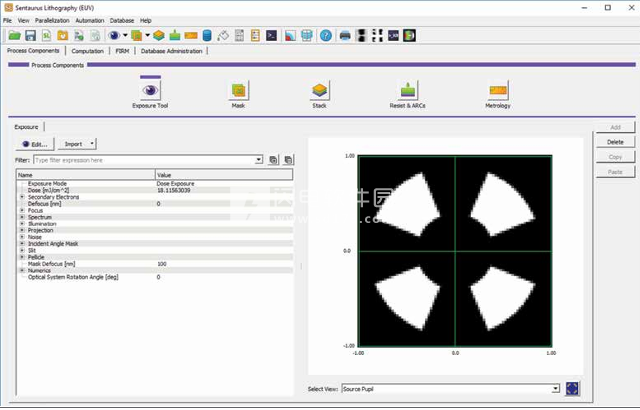
Task: Click the Value column header
Action: pyautogui.click(x=224, y=175)
